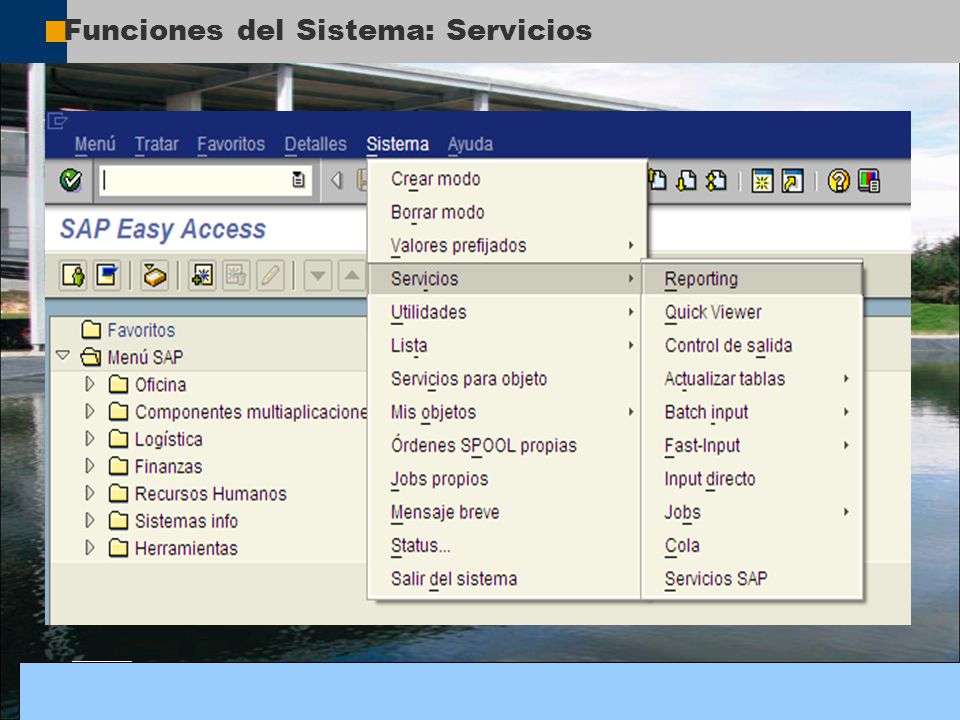Click the Next page icon in the toolbar
Viewport: 960px width, 720px height.
(x=687, y=180)
